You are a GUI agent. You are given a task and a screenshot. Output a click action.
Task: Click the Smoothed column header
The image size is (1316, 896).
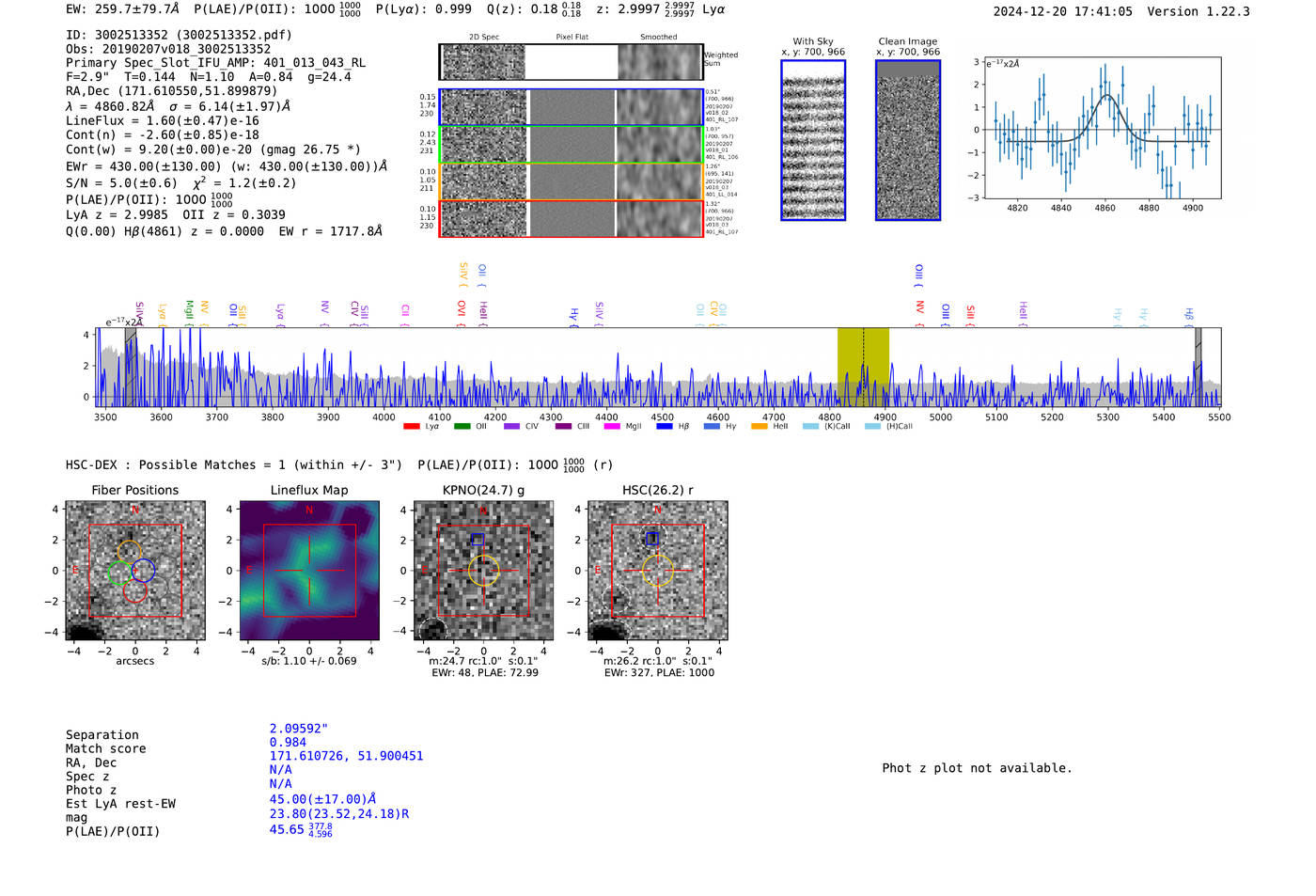[658, 38]
